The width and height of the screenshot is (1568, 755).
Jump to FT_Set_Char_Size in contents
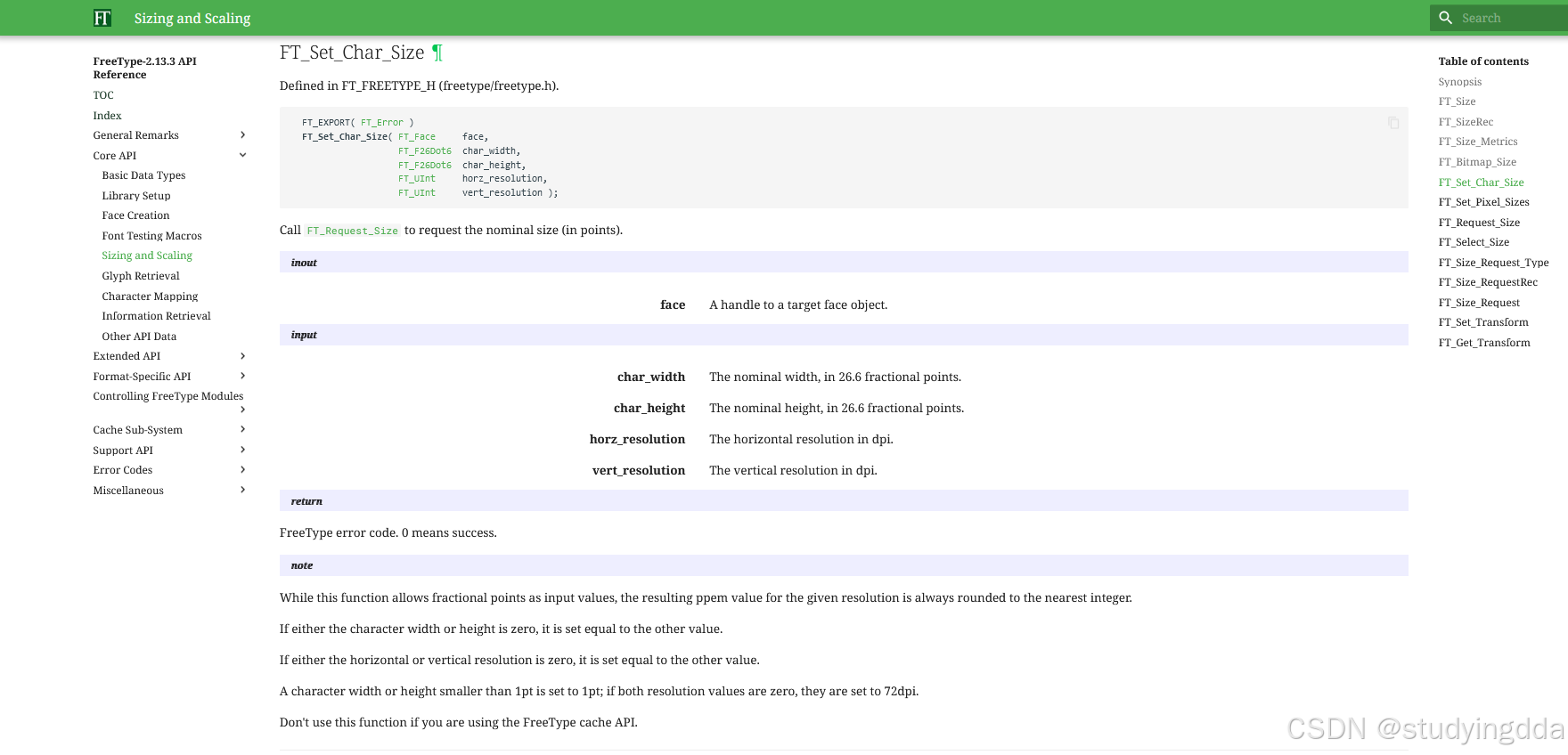pyautogui.click(x=1481, y=183)
